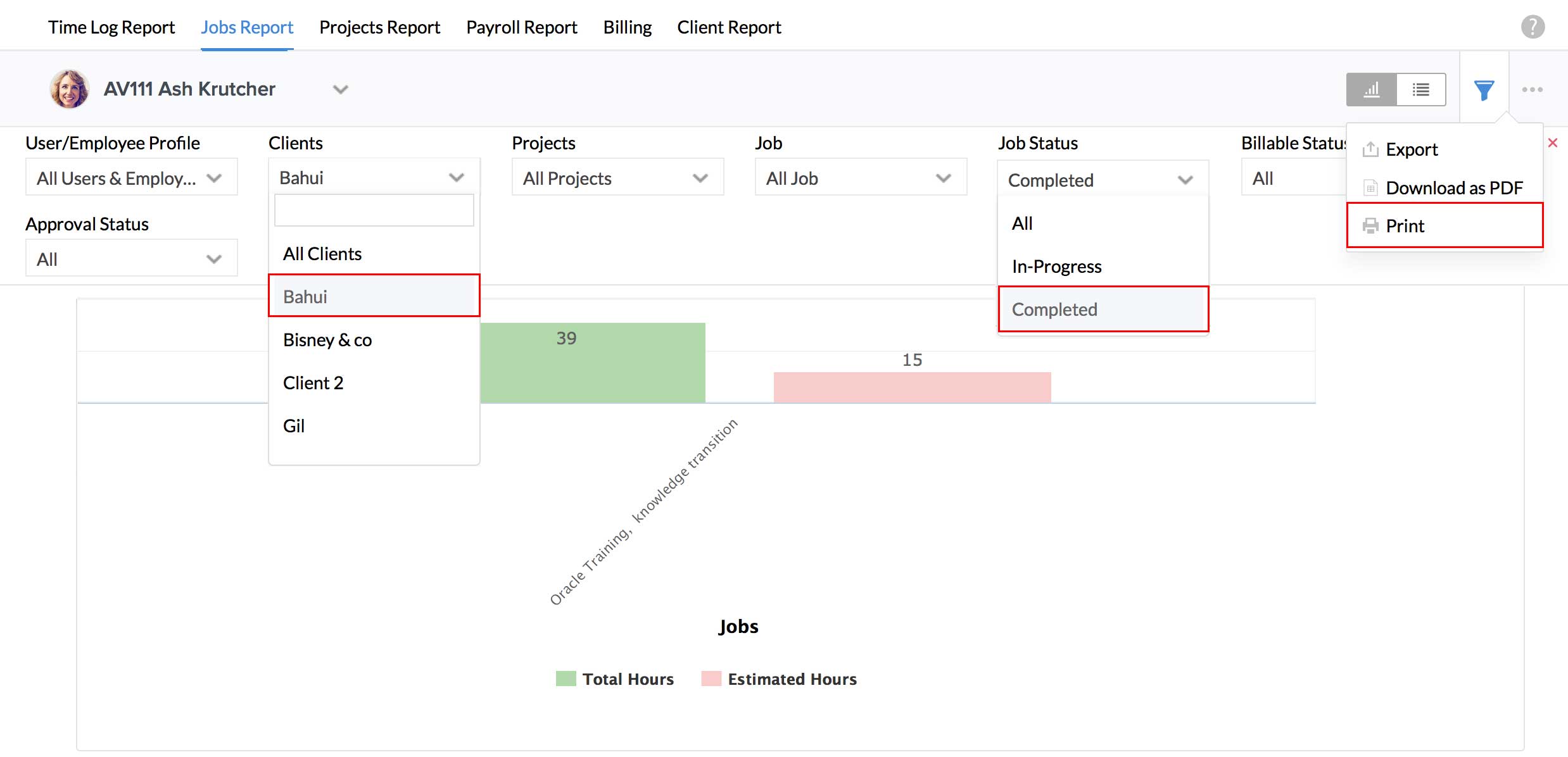Click the client search input field
Image resolution: width=1568 pixels, height=757 pixels.
click(x=374, y=211)
